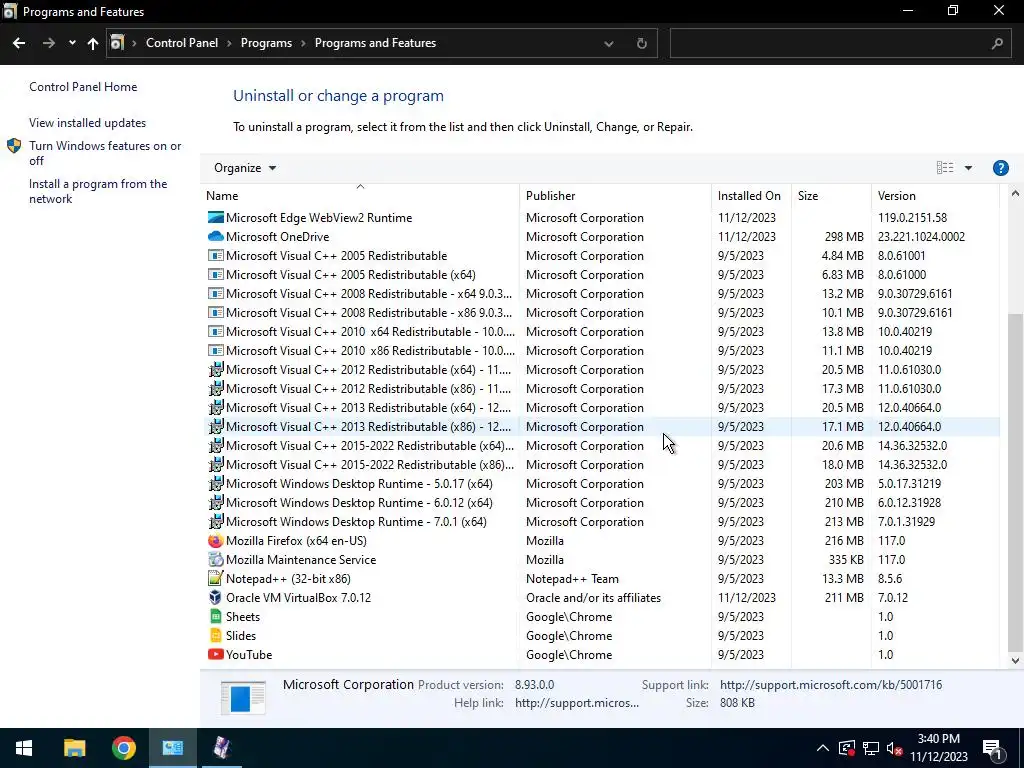Viewport: 1024px width, 768px height.
Task: Go up one level with up arrow
Action: 93,43
